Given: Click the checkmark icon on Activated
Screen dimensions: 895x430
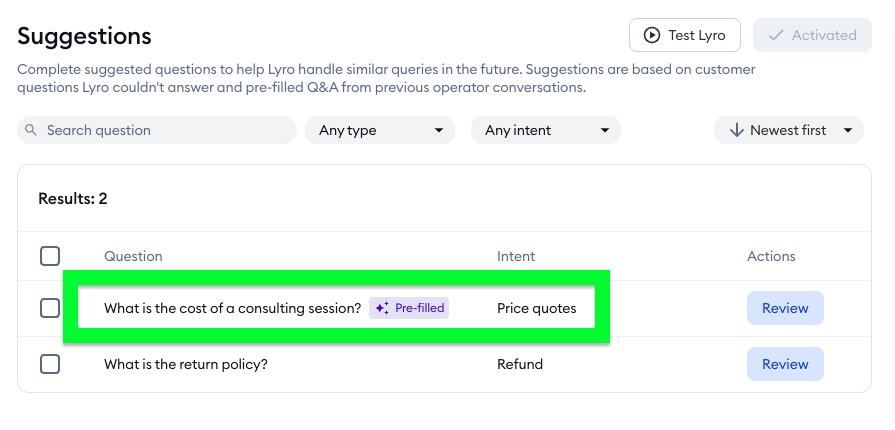Looking at the screenshot, I should click(x=775, y=35).
